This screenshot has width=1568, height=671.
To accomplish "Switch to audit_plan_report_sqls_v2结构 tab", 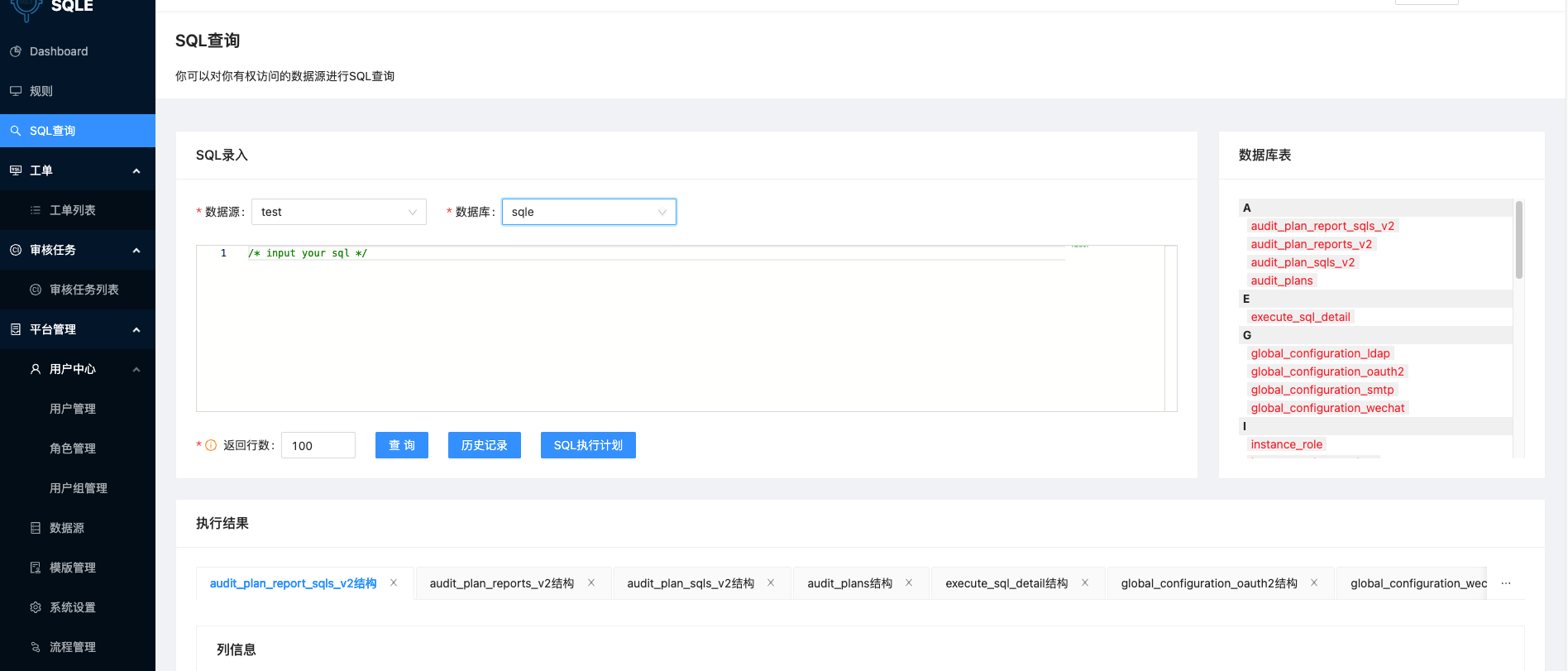I will (294, 583).
